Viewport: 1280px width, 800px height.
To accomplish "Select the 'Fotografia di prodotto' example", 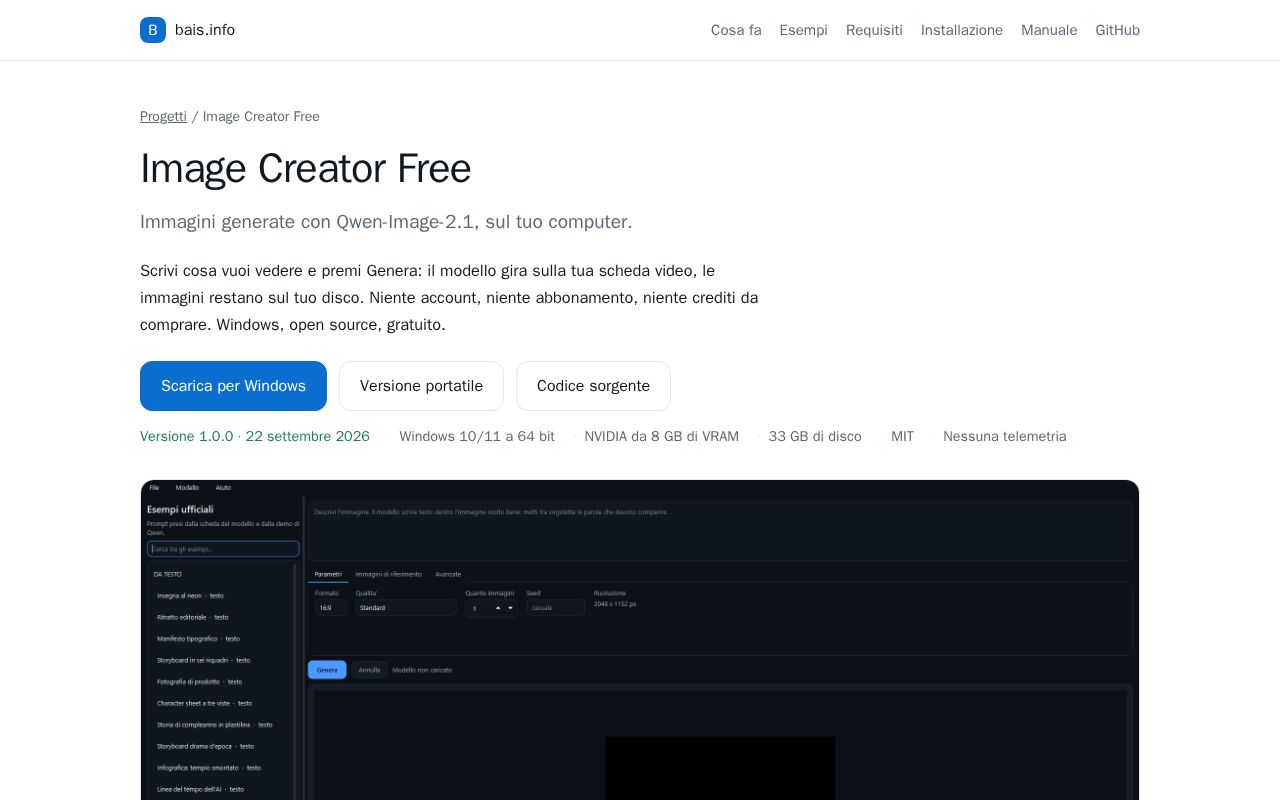I will click(x=199, y=681).
